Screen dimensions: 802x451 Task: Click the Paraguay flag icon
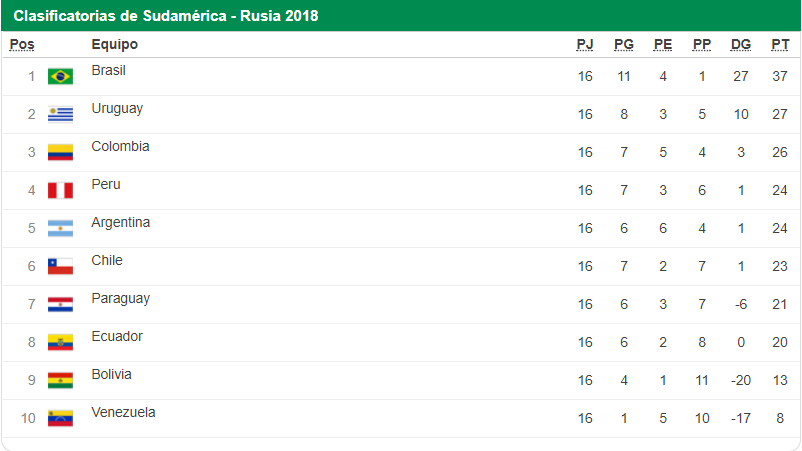point(60,304)
